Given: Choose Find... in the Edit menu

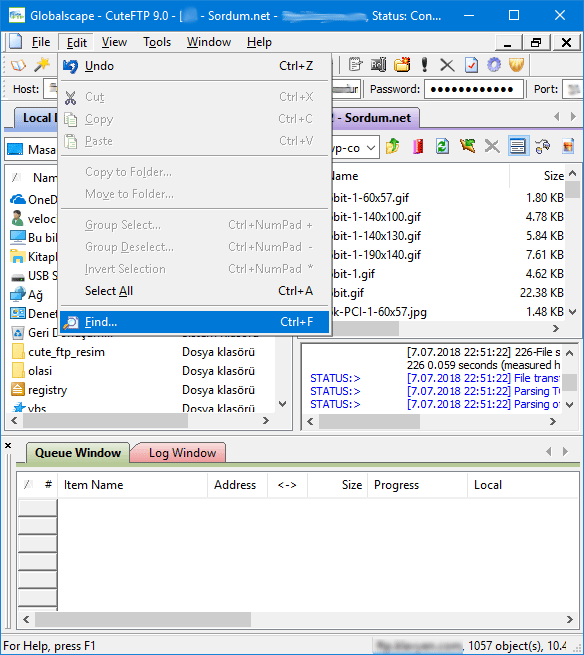Looking at the screenshot, I should pyautogui.click(x=195, y=322).
